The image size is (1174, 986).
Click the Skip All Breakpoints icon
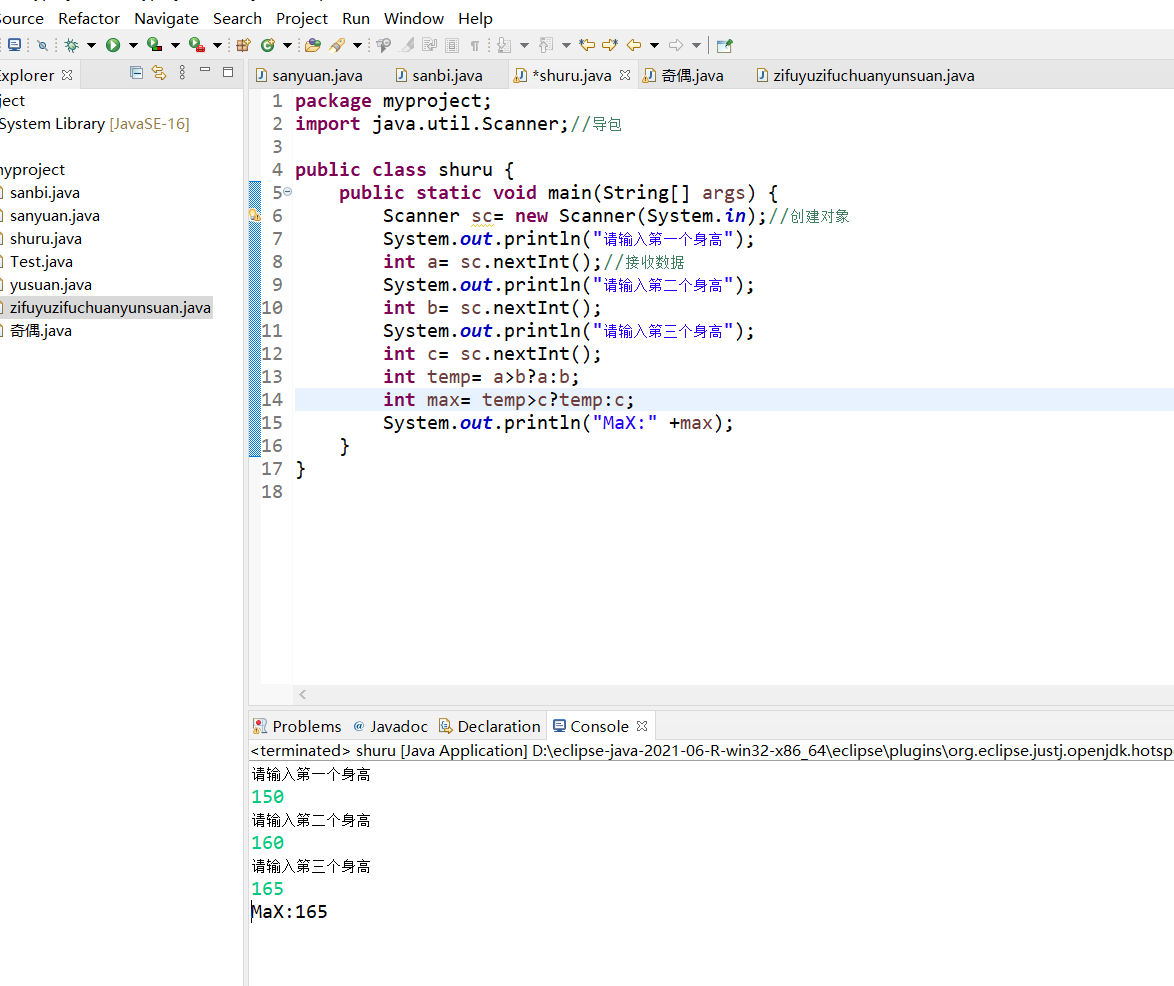43,45
